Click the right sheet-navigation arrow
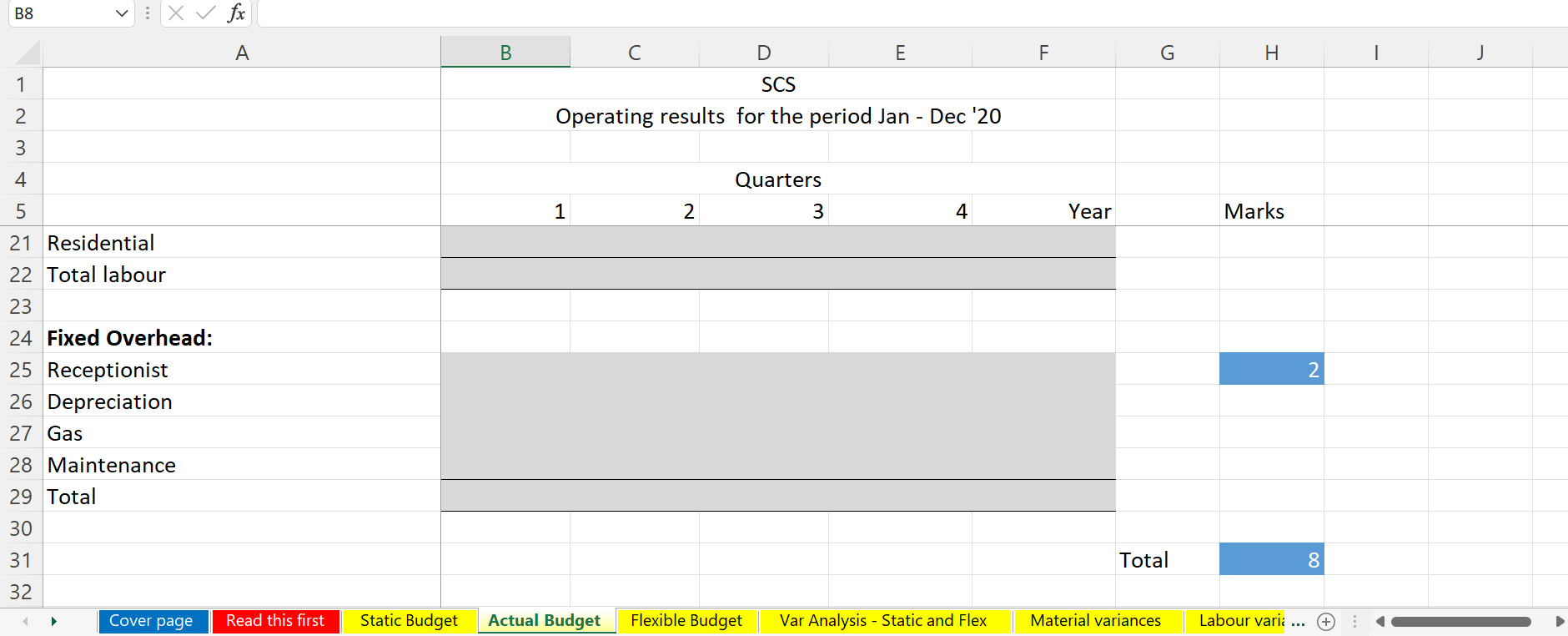The width and height of the screenshot is (1568, 636). click(x=53, y=621)
